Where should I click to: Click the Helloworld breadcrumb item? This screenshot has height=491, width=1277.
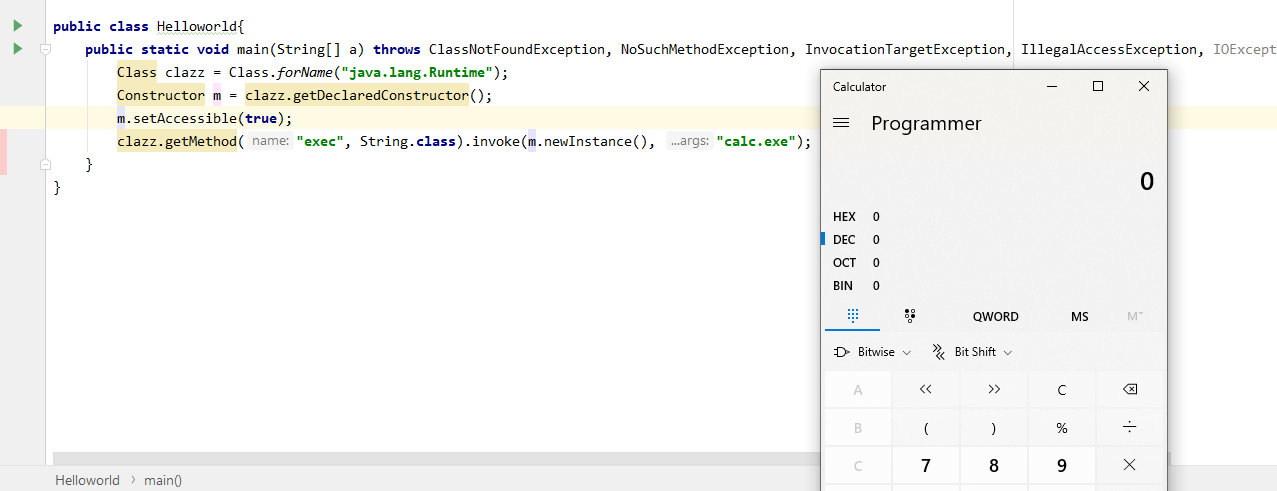tap(87, 480)
